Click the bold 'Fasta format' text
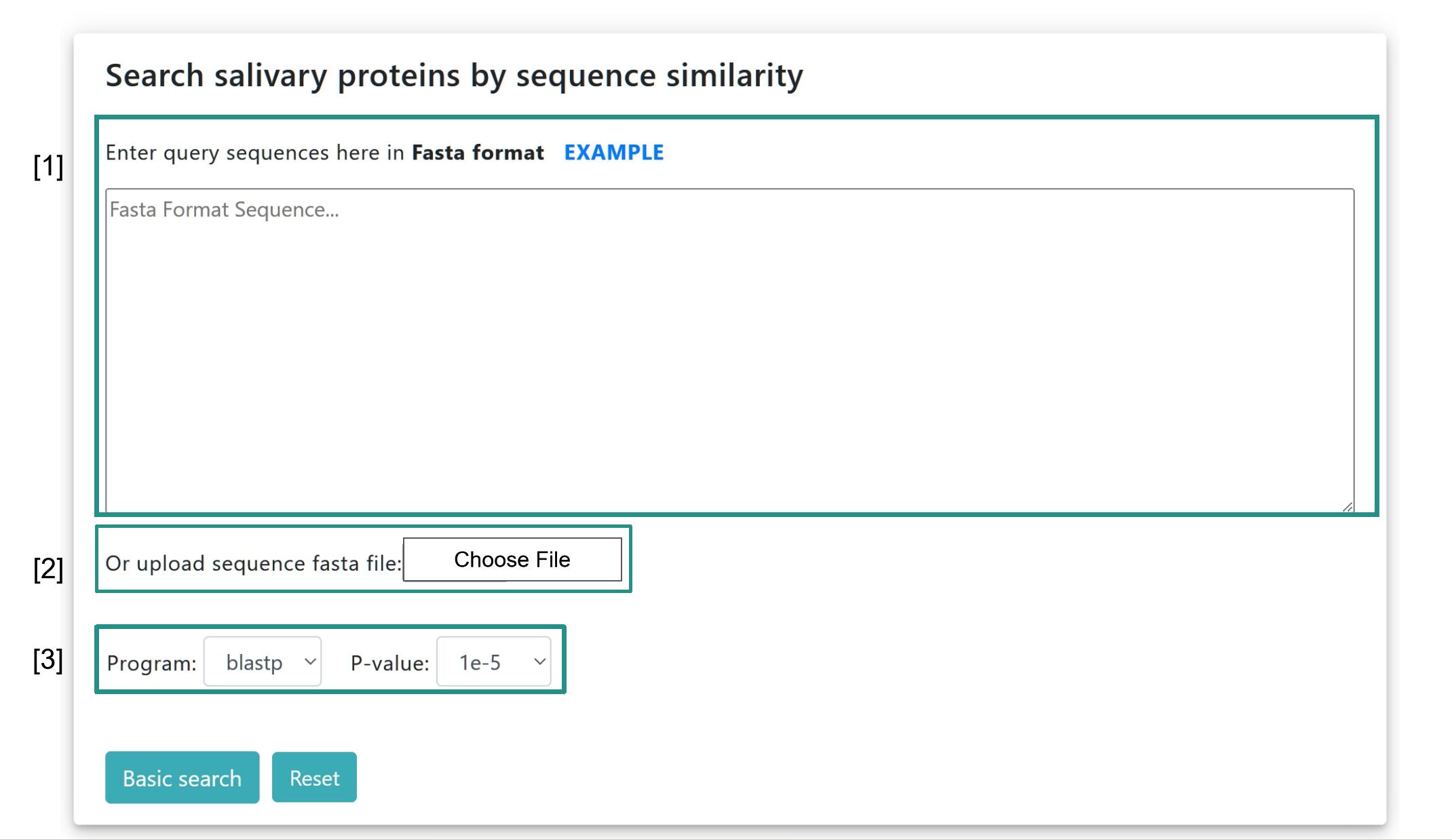The width and height of the screenshot is (1452, 840). (478, 153)
